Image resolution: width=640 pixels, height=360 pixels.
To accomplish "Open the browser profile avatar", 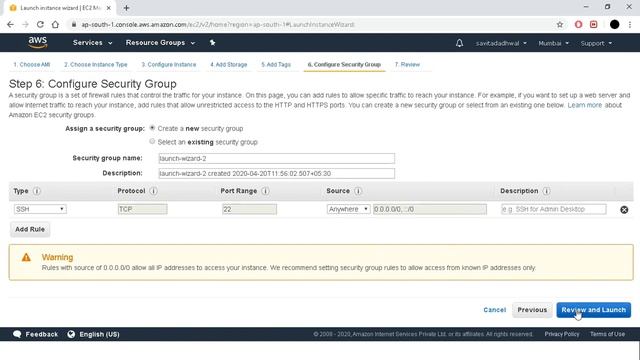I will (614, 24).
